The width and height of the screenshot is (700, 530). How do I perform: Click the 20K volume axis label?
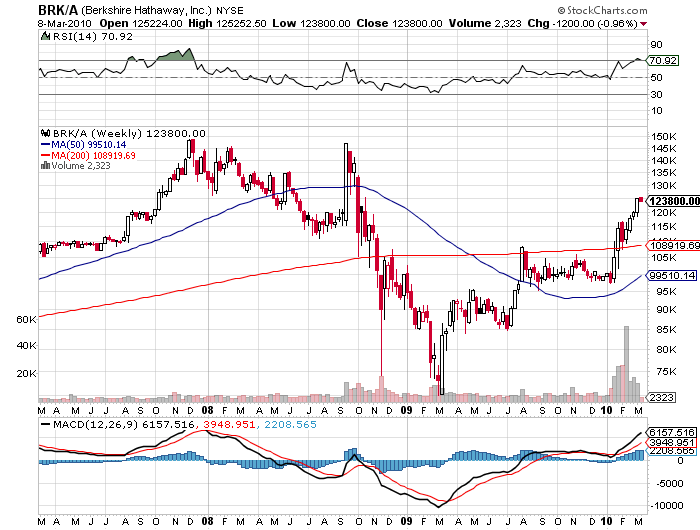(x=26, y=374)
